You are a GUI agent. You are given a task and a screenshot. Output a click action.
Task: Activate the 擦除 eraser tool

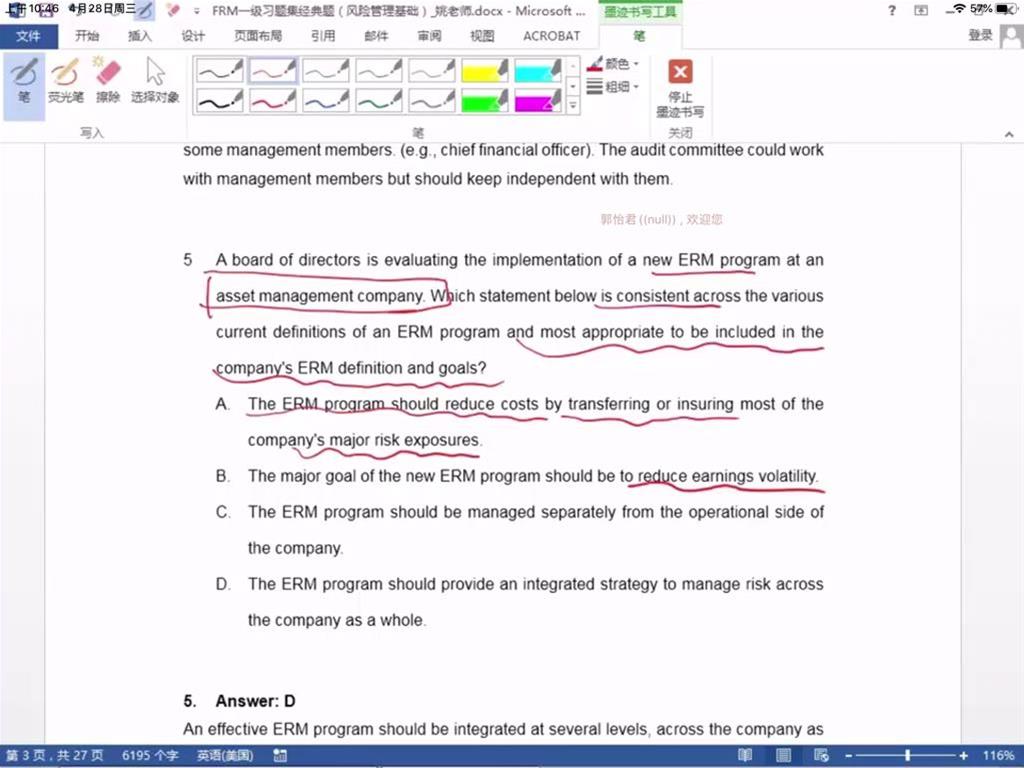(x=108, y=80)
